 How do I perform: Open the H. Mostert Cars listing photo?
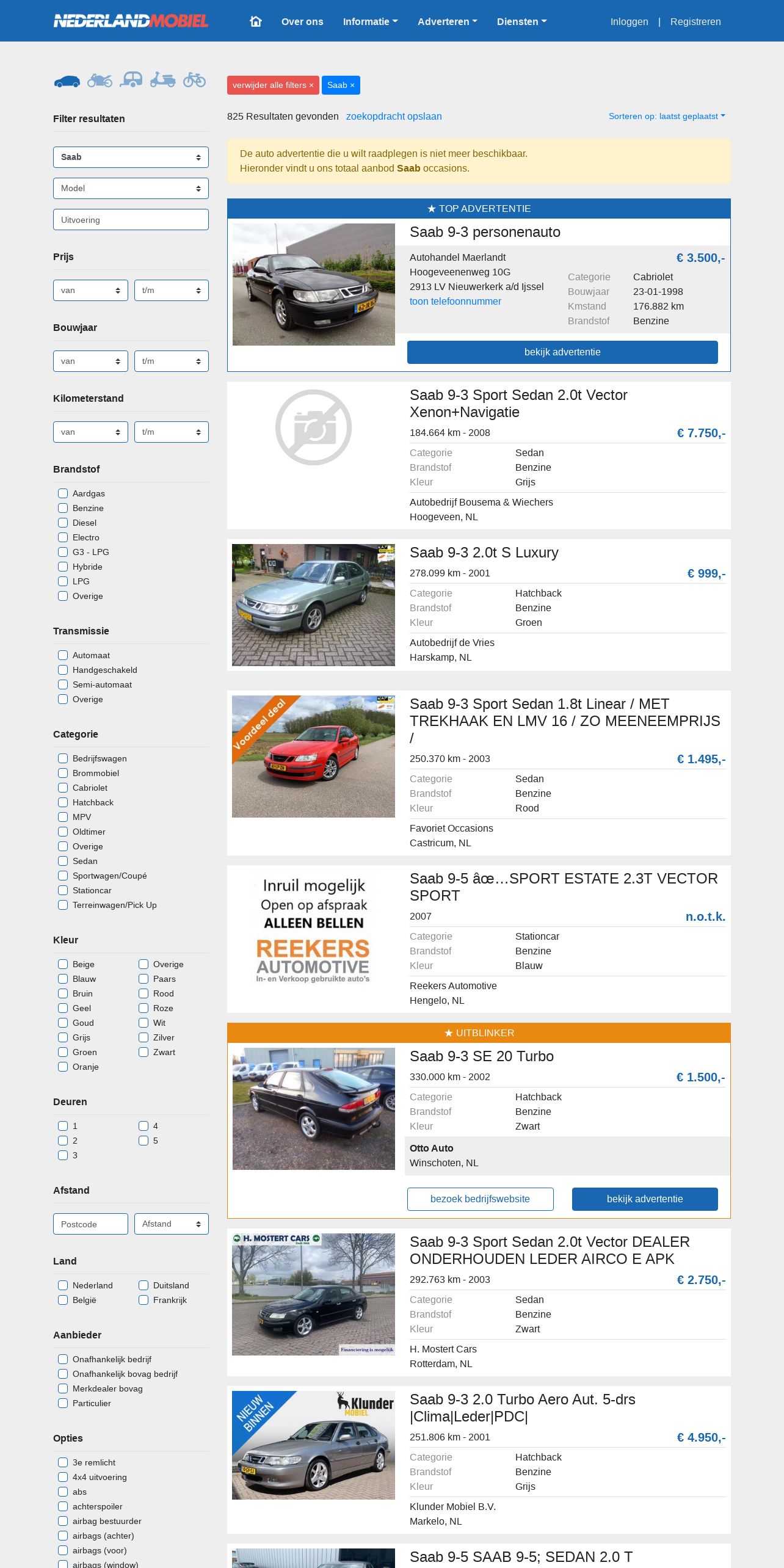tap(314, 1294)
